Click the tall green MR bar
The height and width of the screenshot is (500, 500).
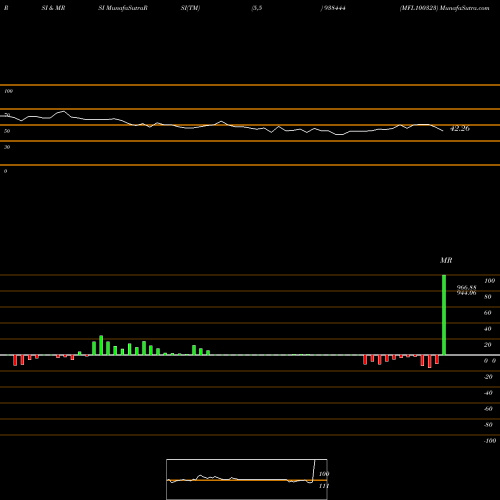point(444,315)
